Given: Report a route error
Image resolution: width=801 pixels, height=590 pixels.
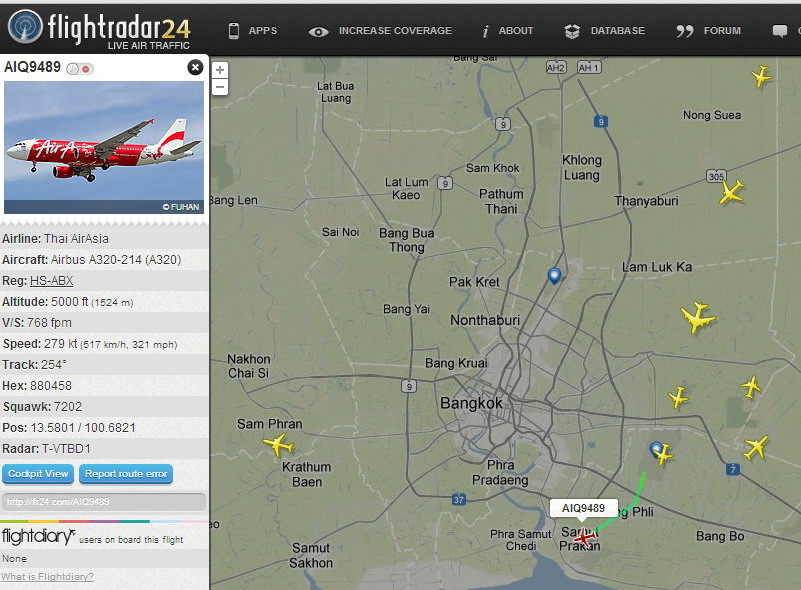Looking at the screenshot, I should (126, 474).
